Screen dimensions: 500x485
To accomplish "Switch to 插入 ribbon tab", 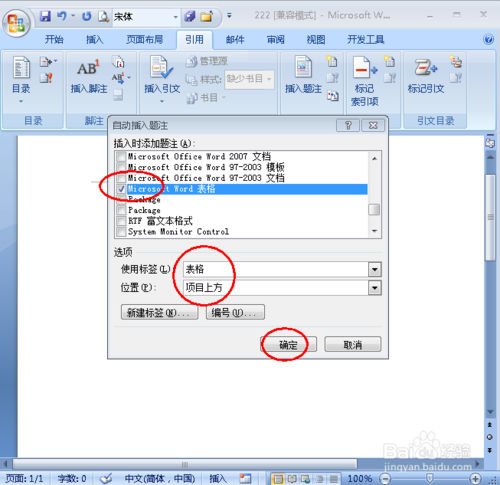I will pyautogui.click(x=95, y=40).
